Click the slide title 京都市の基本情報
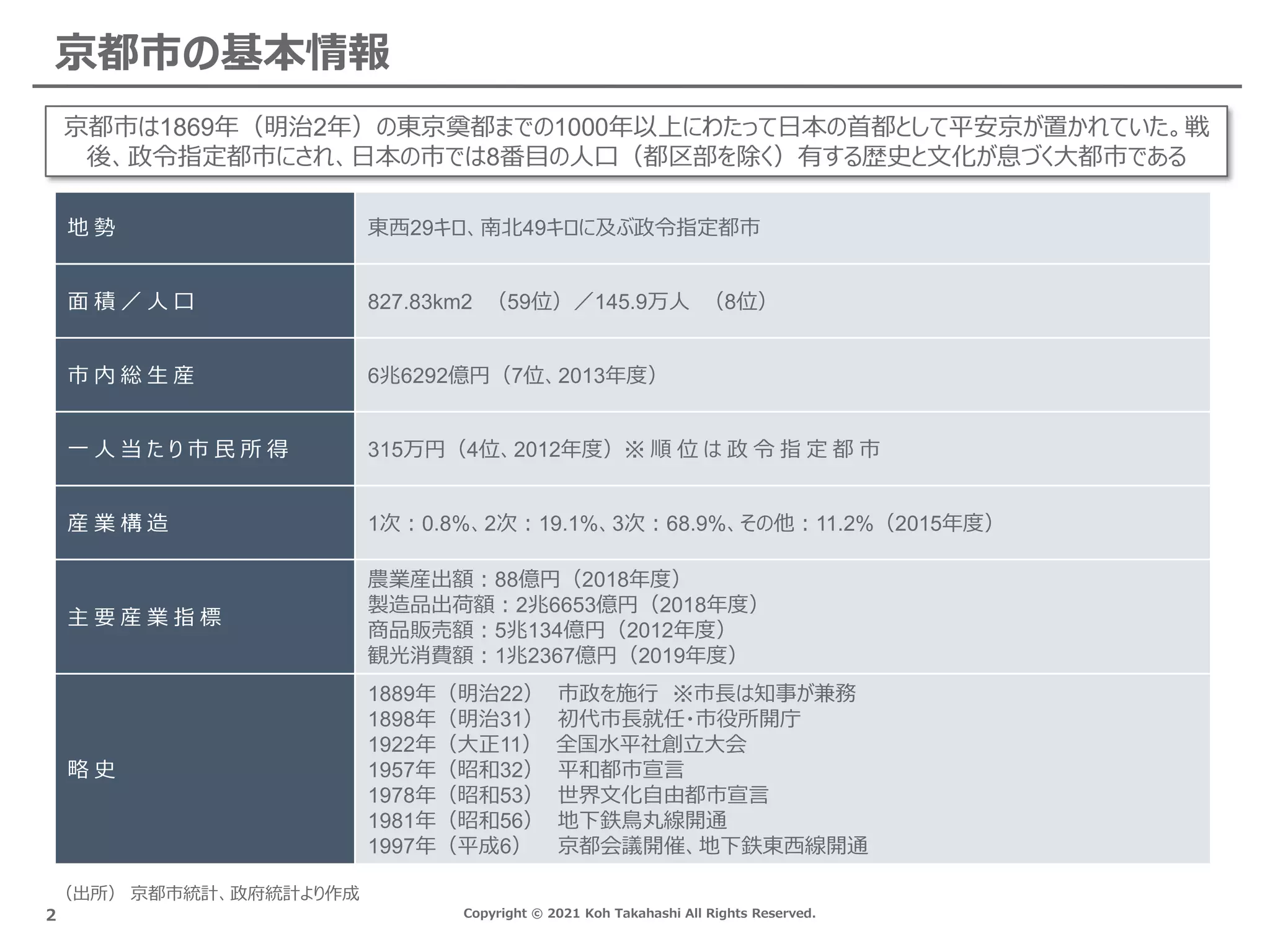This screenshot has width=1270, height=952. coord(223,52)
